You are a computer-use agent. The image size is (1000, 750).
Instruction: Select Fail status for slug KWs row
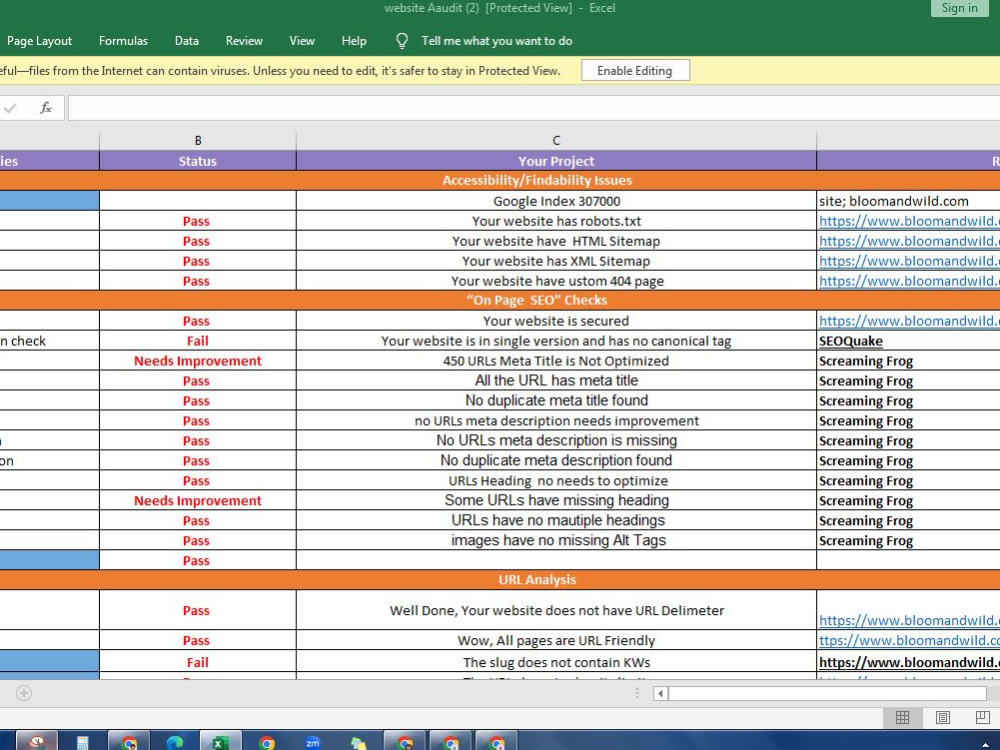point(198,663)
